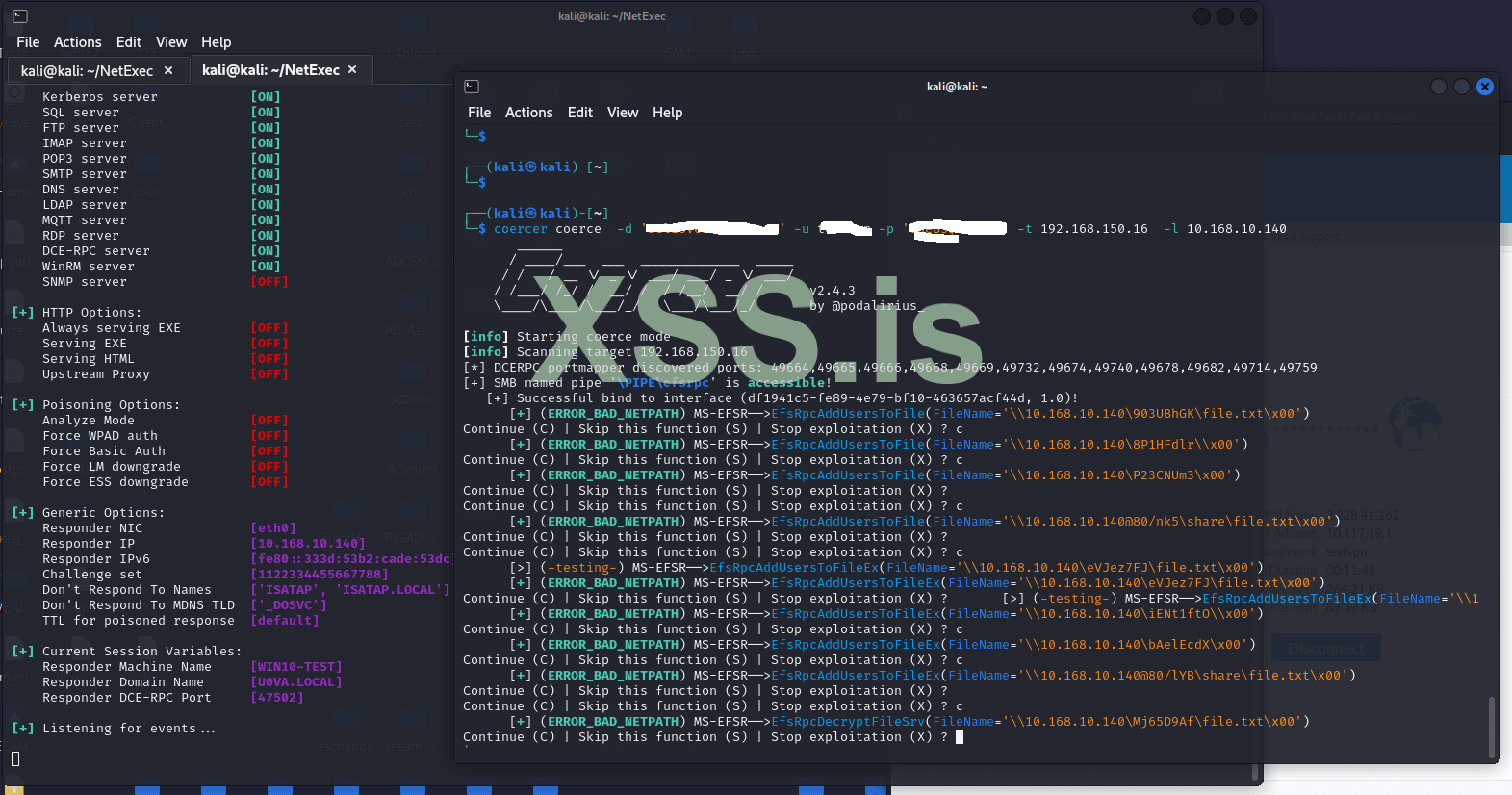Open the Help menu in the NetExec window

[x=217, y=42]
